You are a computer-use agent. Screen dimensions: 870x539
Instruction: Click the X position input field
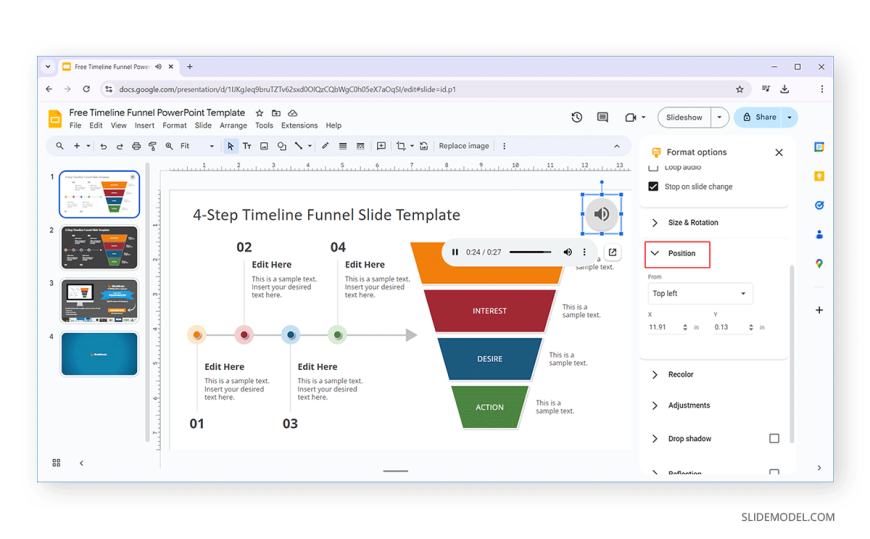[x=665, y=328]
